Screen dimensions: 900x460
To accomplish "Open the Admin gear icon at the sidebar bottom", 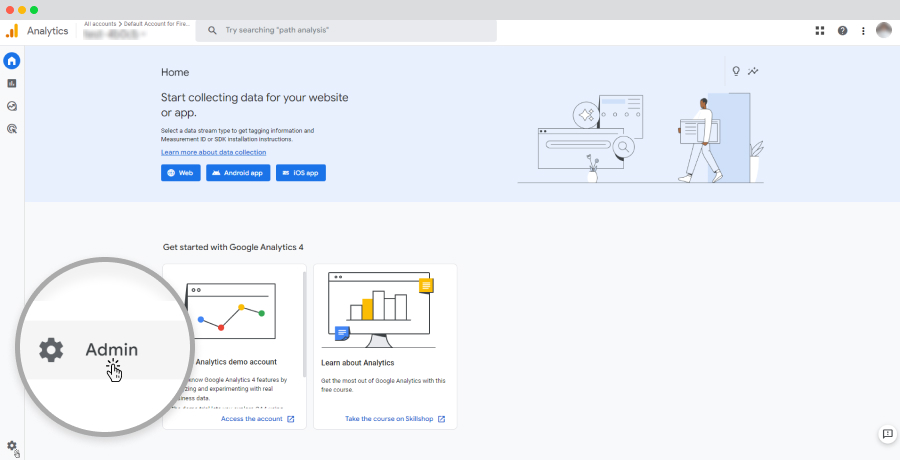I will pos(11,446).
